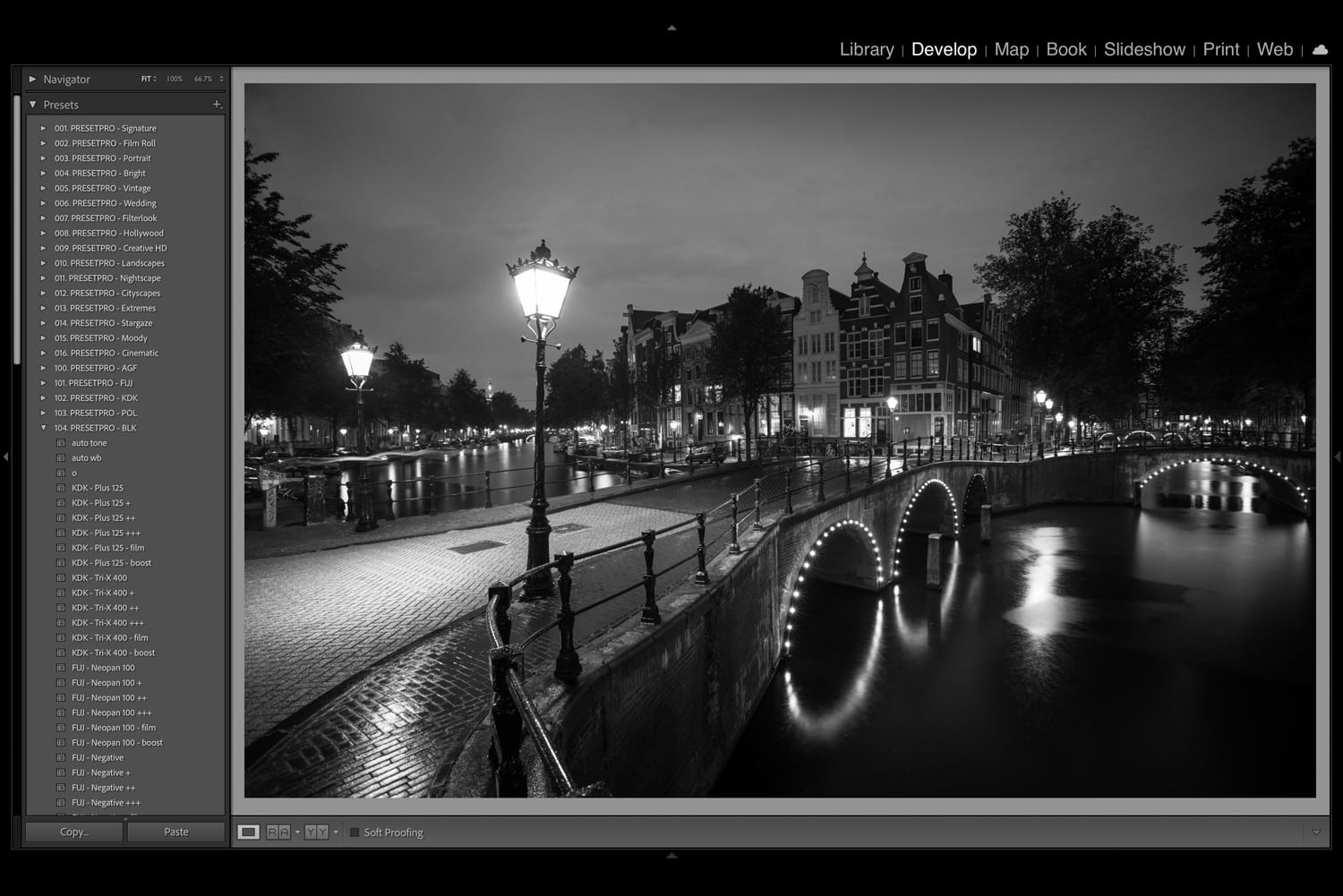The image size is (1343, 896).
Task: Click the preset icon beside KDK - Tri-X 400 ++
Action: [61, 609]
